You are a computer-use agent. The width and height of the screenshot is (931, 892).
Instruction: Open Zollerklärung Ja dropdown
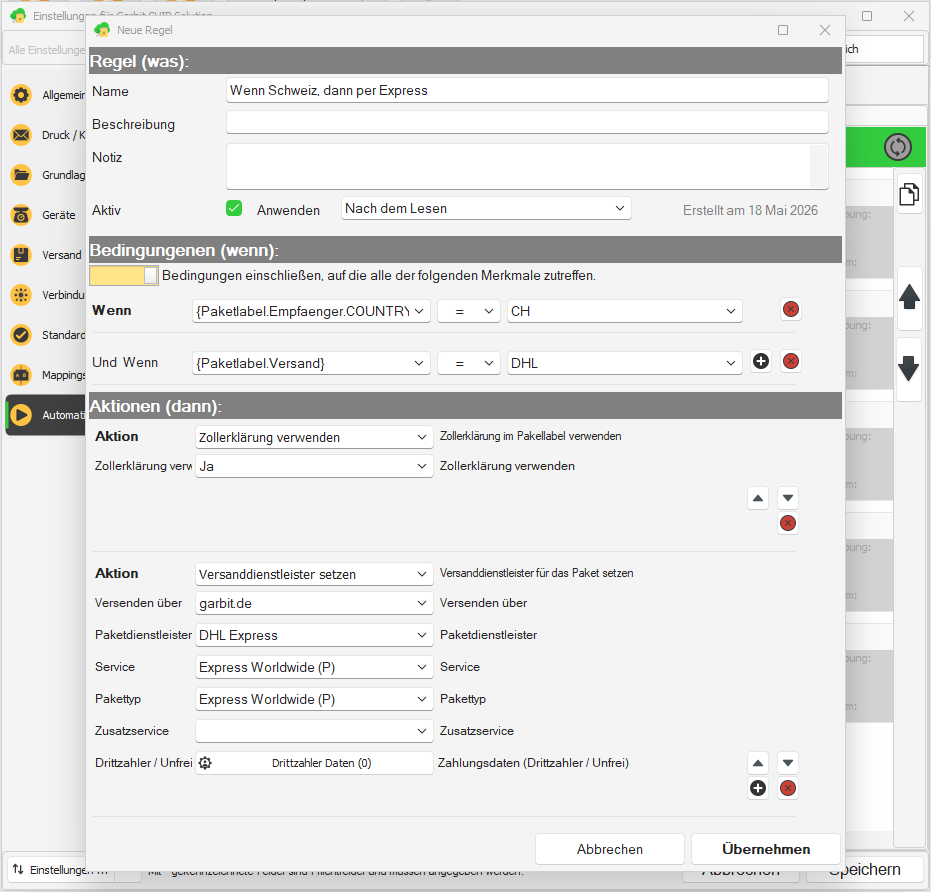coord(314,466)
